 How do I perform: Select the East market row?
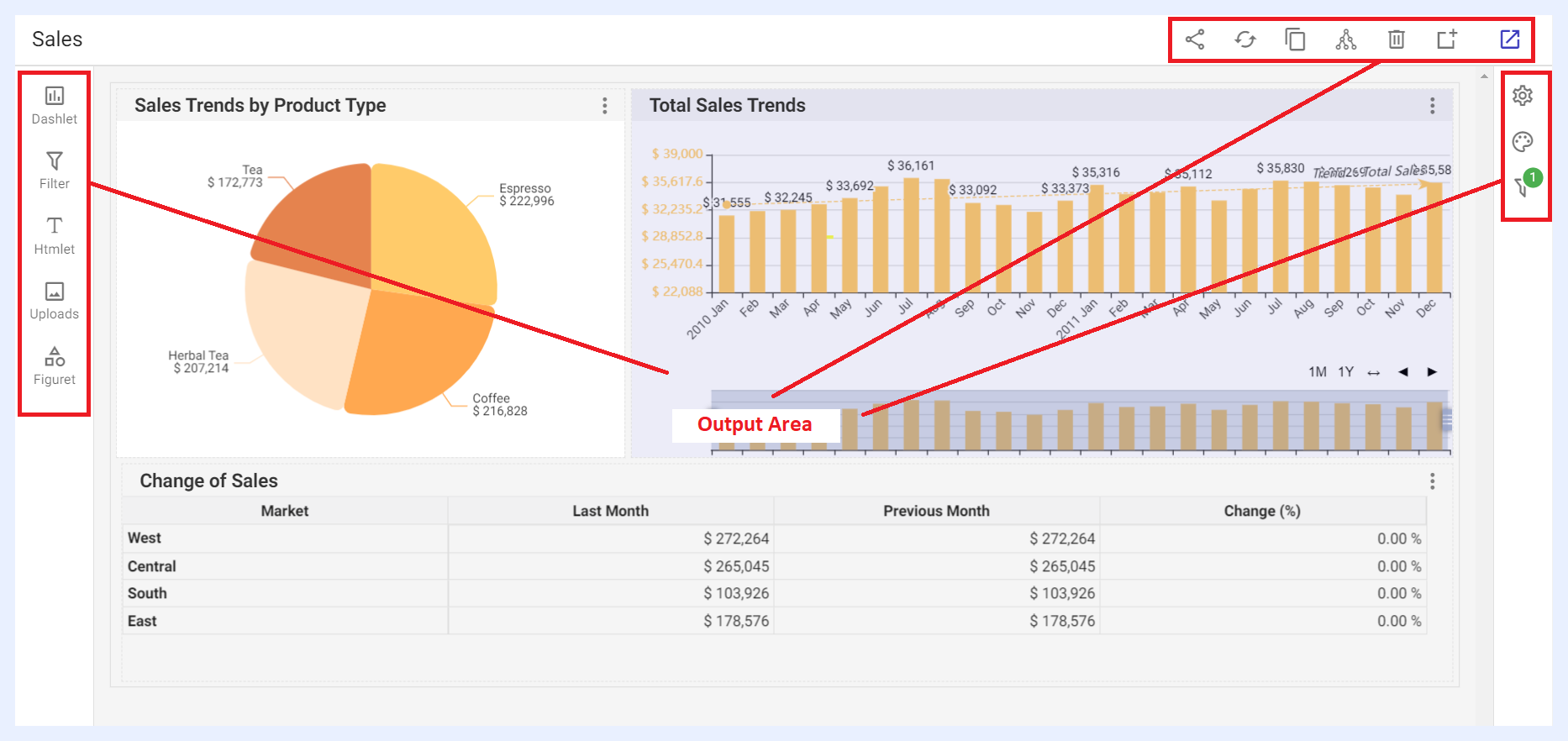(x=774, y=621)
